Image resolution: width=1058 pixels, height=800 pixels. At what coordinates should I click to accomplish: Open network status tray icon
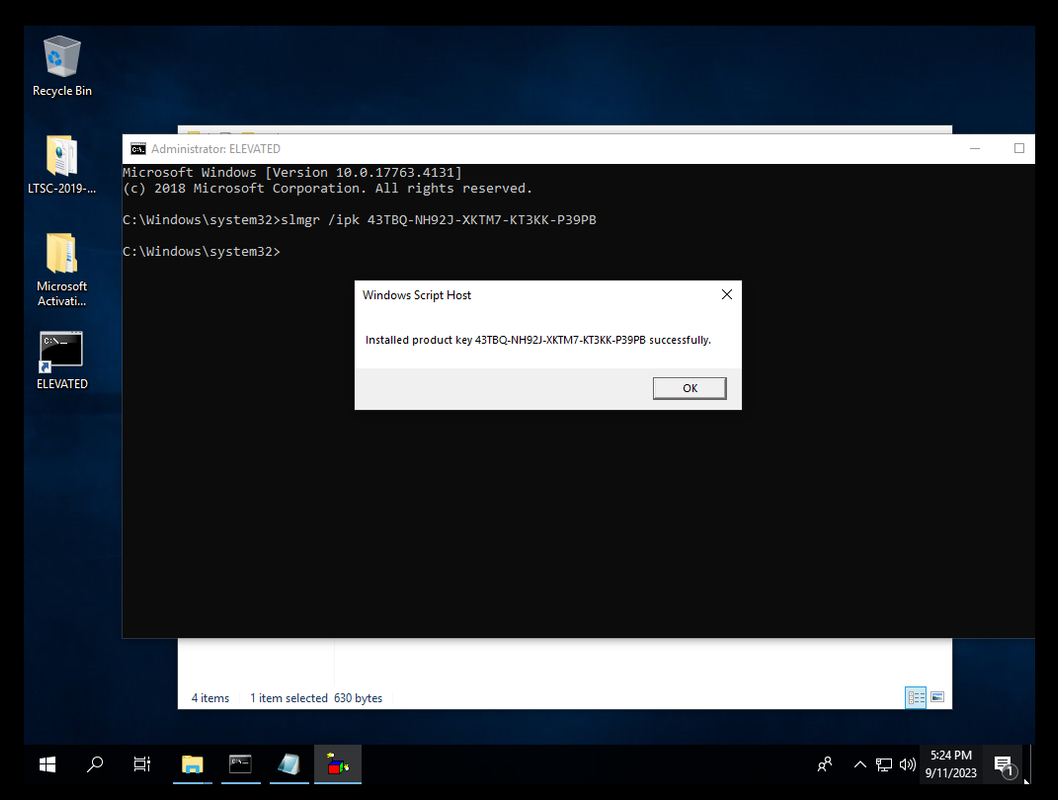click(x=883, y=764)
